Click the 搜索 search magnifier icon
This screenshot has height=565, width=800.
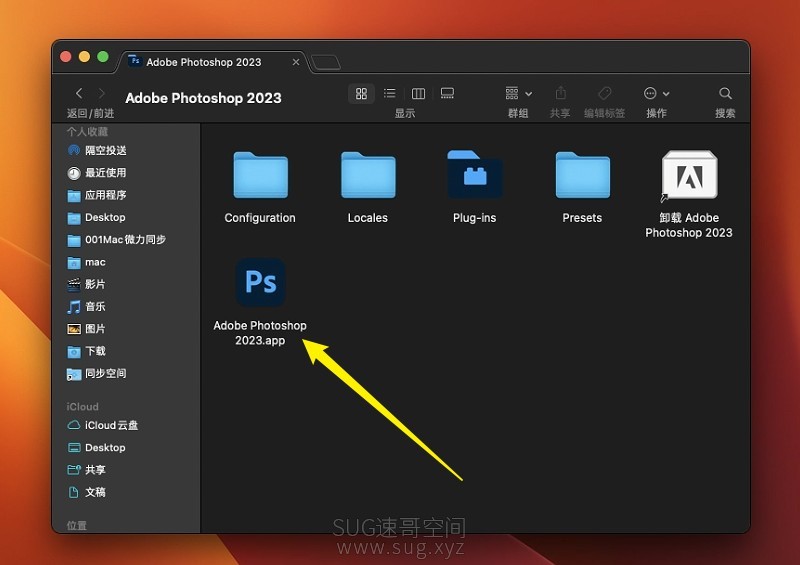tap(725, 93)
